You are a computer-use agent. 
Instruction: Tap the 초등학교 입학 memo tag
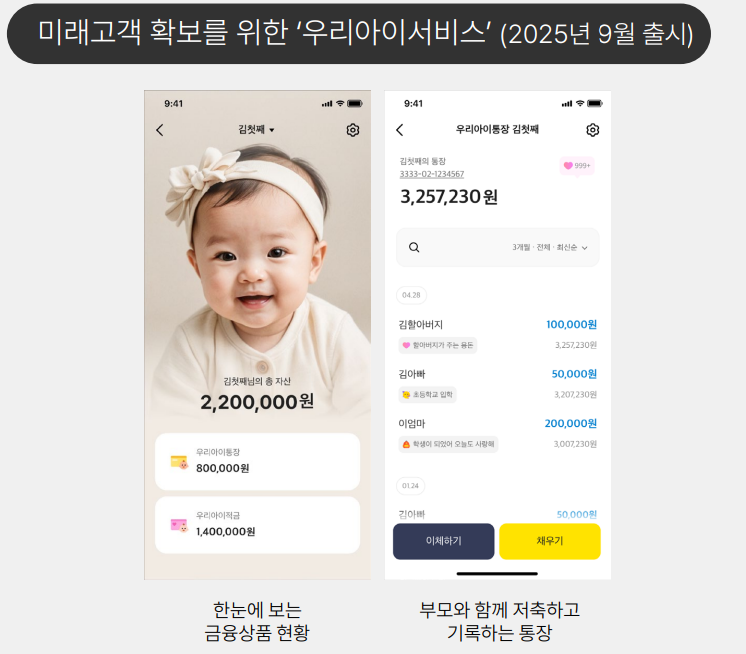[x=427, y=395]
